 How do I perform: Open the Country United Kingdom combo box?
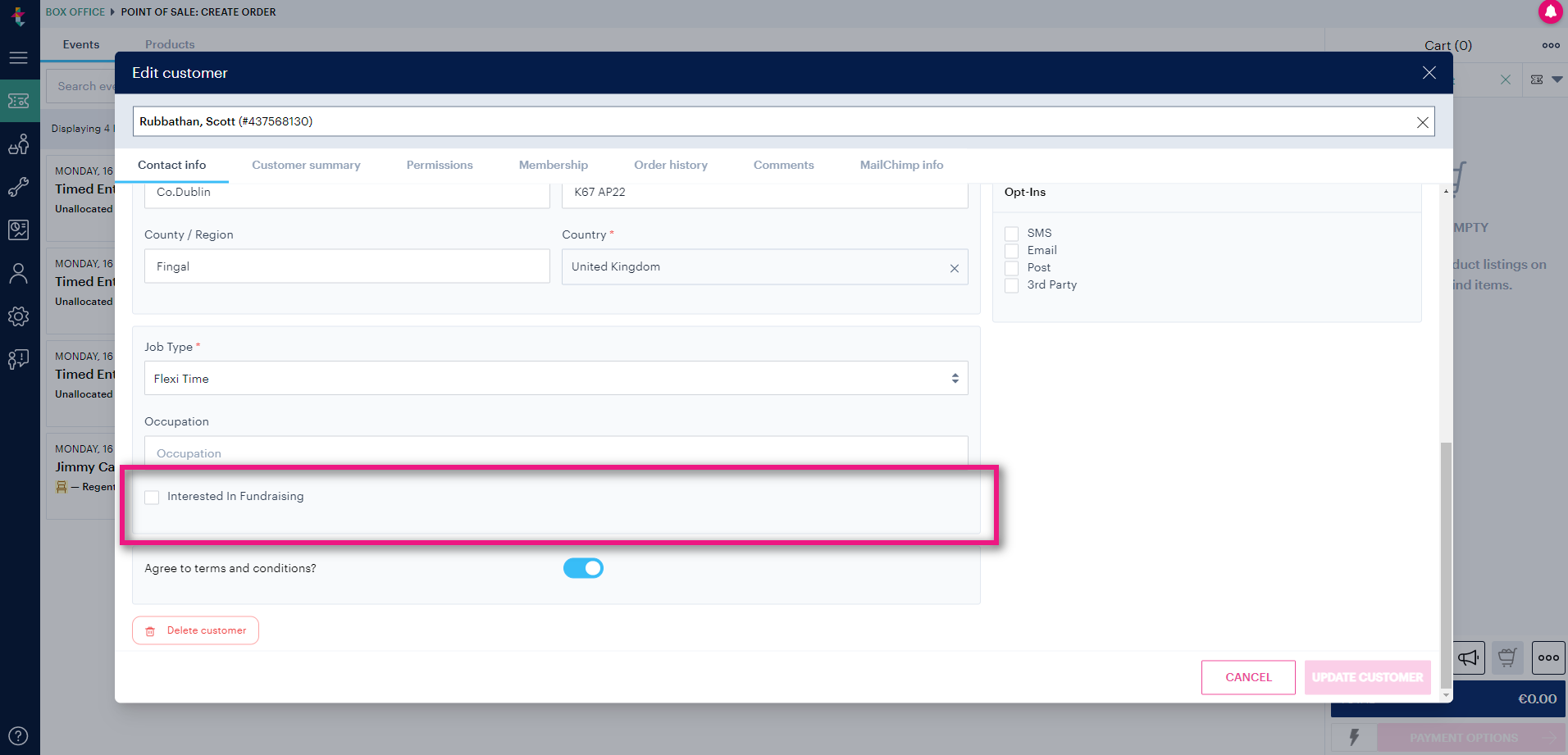click(x=764, y=267)
